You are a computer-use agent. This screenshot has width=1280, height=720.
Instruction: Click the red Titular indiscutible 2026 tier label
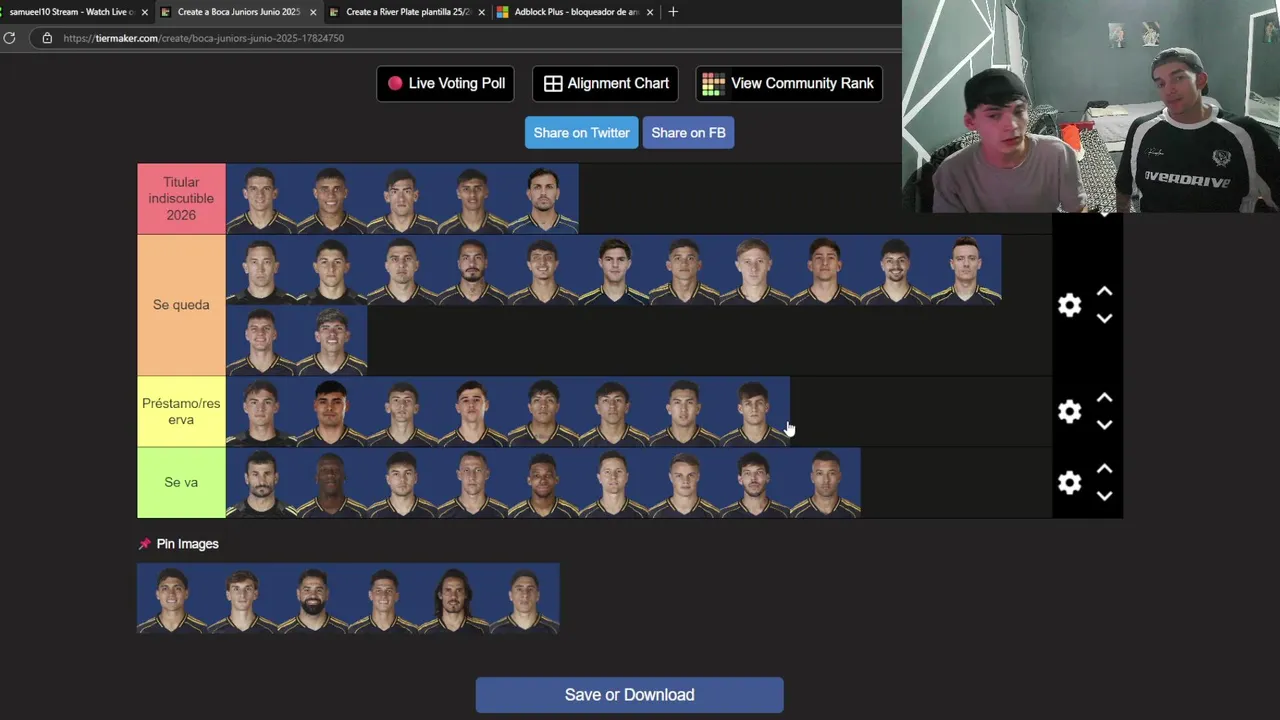(181, 199)
